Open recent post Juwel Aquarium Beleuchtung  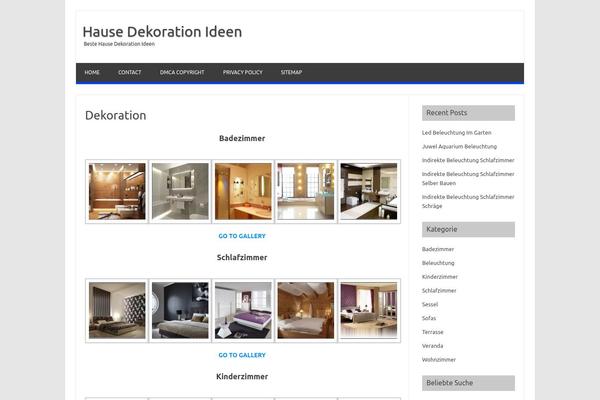click(459, 146)
